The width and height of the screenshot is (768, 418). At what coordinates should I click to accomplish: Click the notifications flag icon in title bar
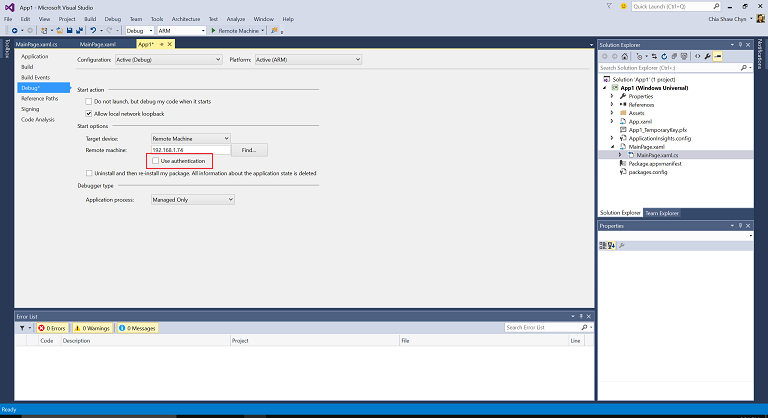(609, 6)
